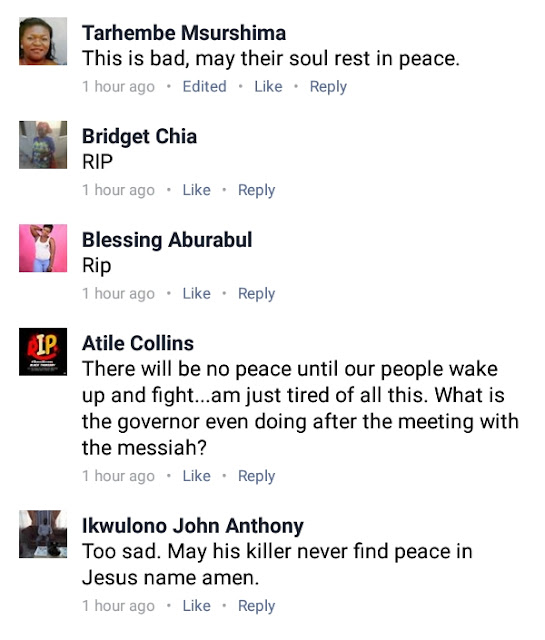The width and height of the screenshot is (545, 640).
Task: Like Blessing Aburabul's comment
Action: [196, 293]
